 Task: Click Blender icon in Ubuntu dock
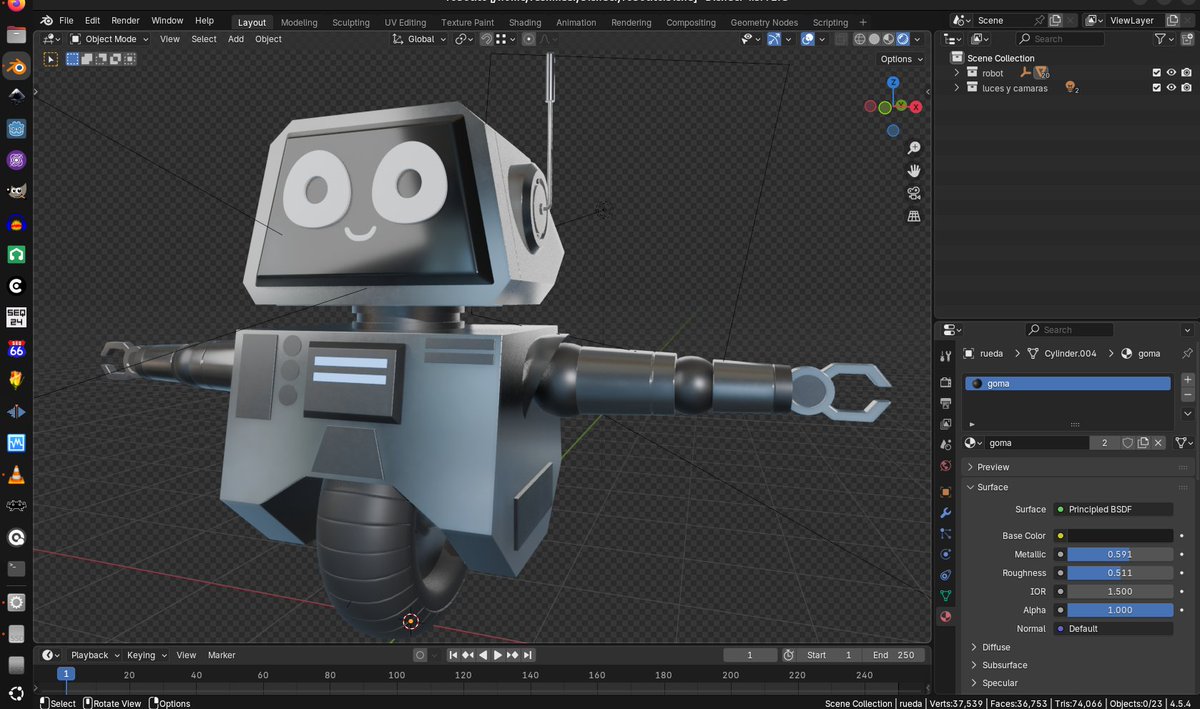pyautogui.click(x=16, y=66)
